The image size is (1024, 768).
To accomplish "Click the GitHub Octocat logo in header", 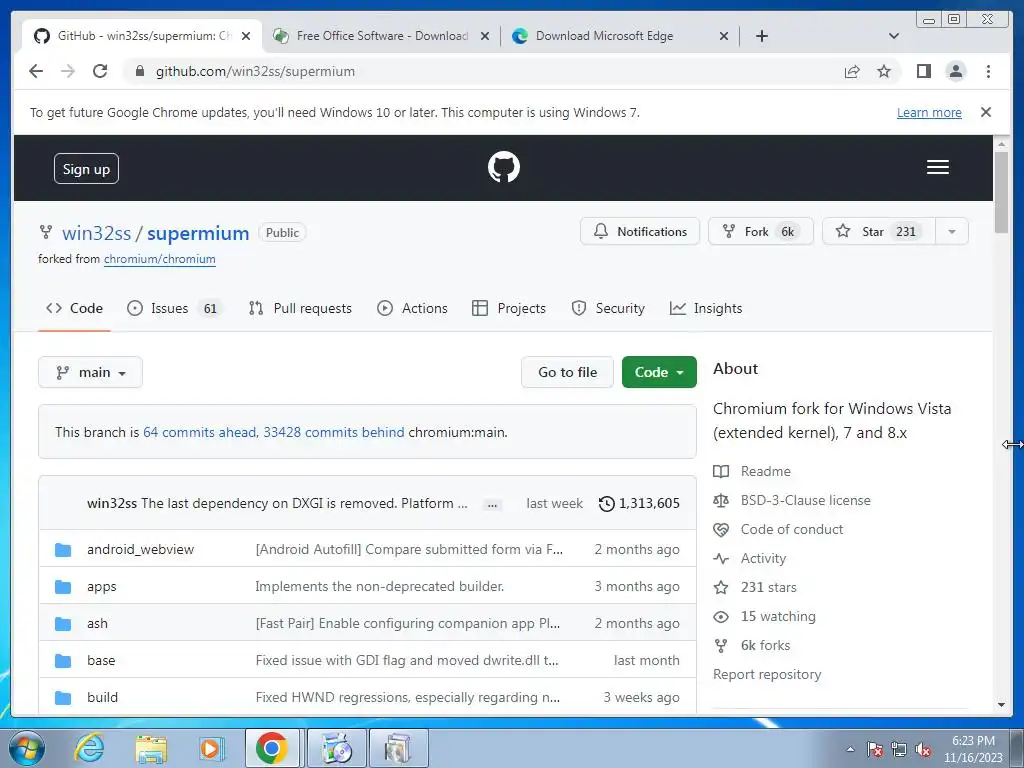I will (x=504, y=167).
